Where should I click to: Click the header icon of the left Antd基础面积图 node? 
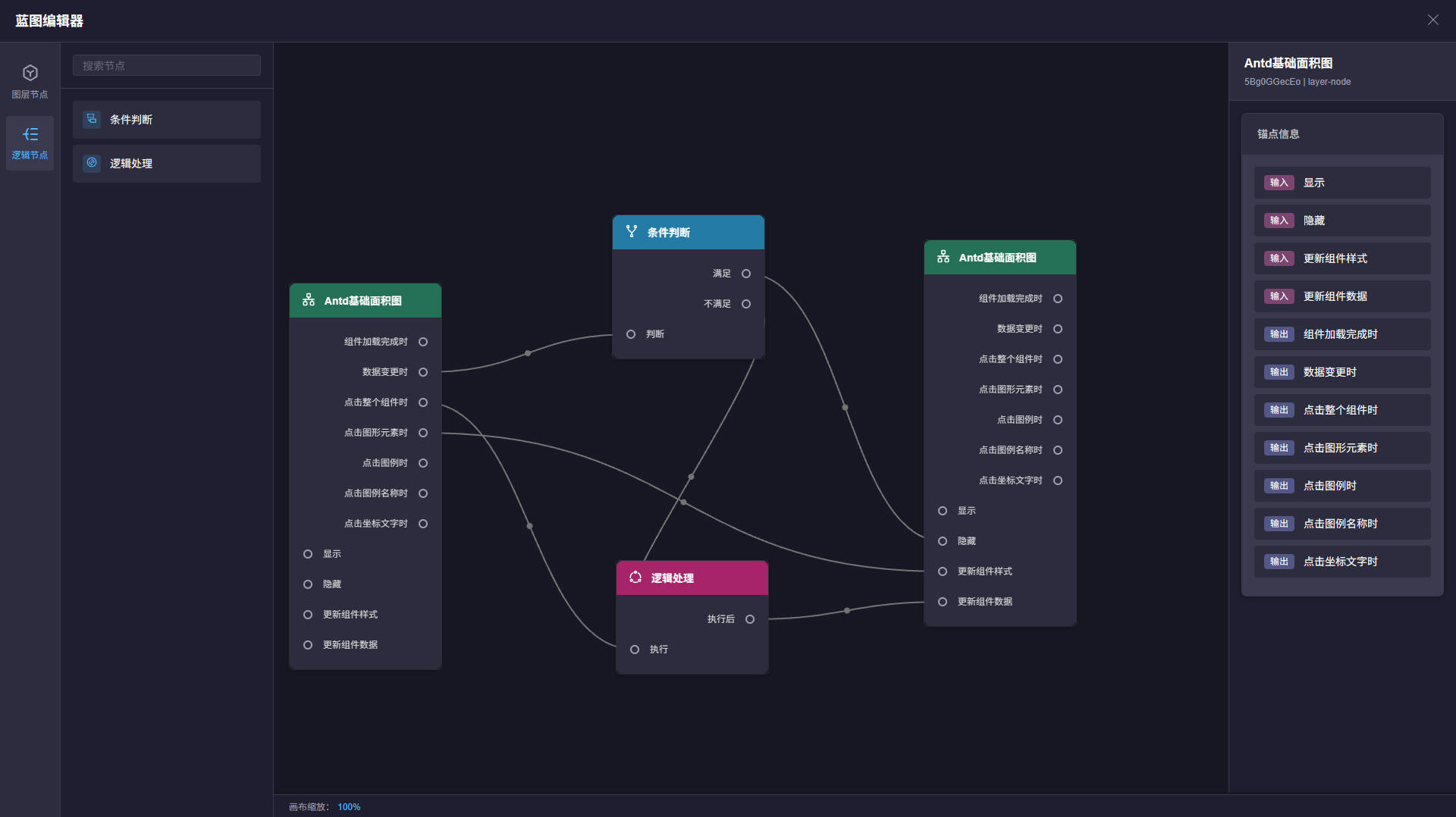309,300
